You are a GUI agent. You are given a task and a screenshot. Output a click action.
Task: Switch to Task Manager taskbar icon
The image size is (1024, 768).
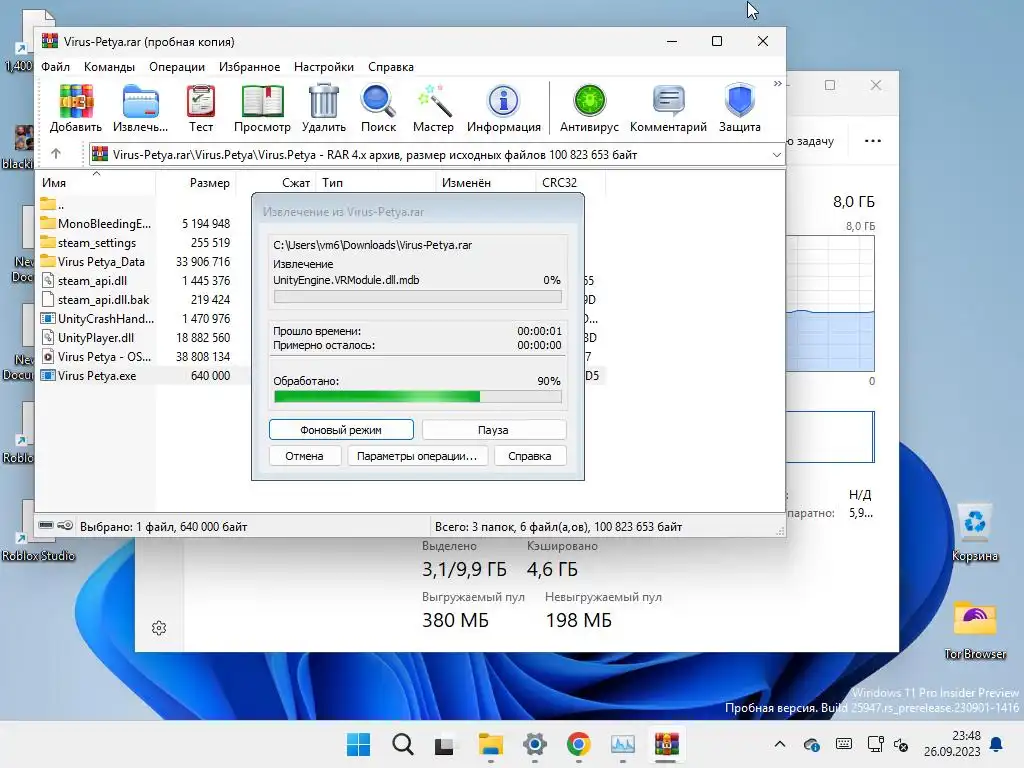pos(622,744)
